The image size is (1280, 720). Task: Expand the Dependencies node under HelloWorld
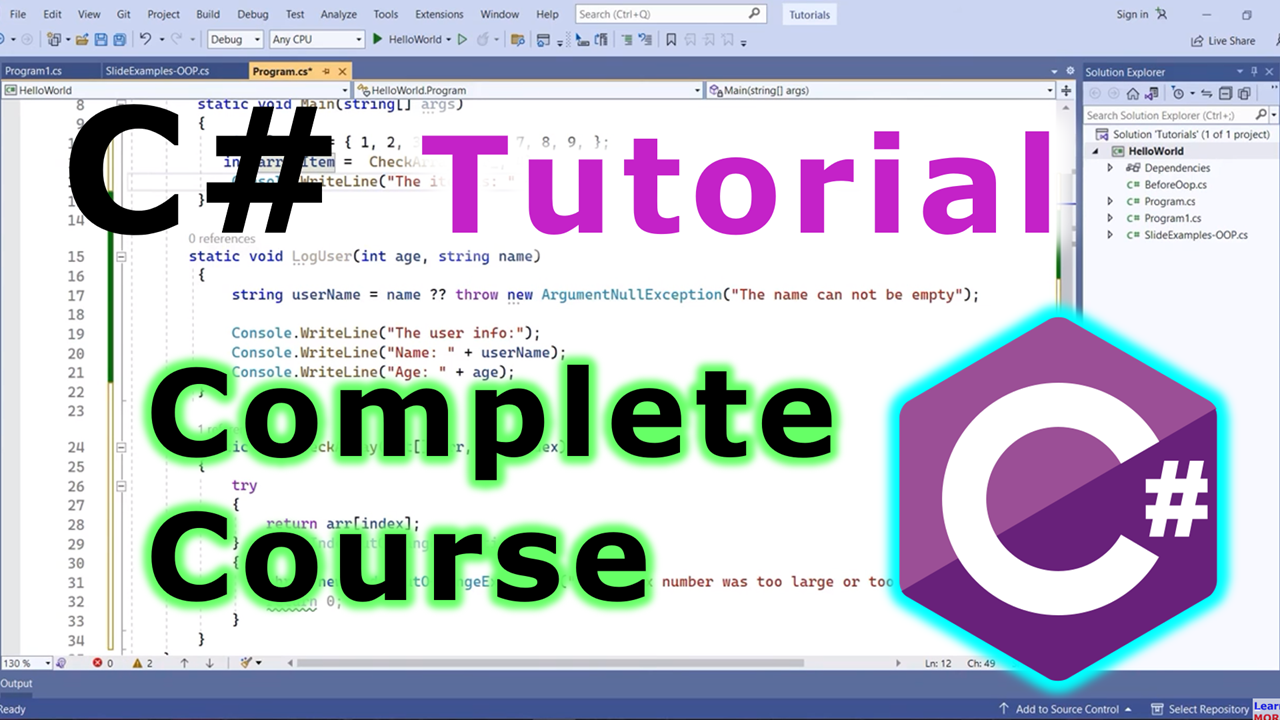click(1110, 167)
